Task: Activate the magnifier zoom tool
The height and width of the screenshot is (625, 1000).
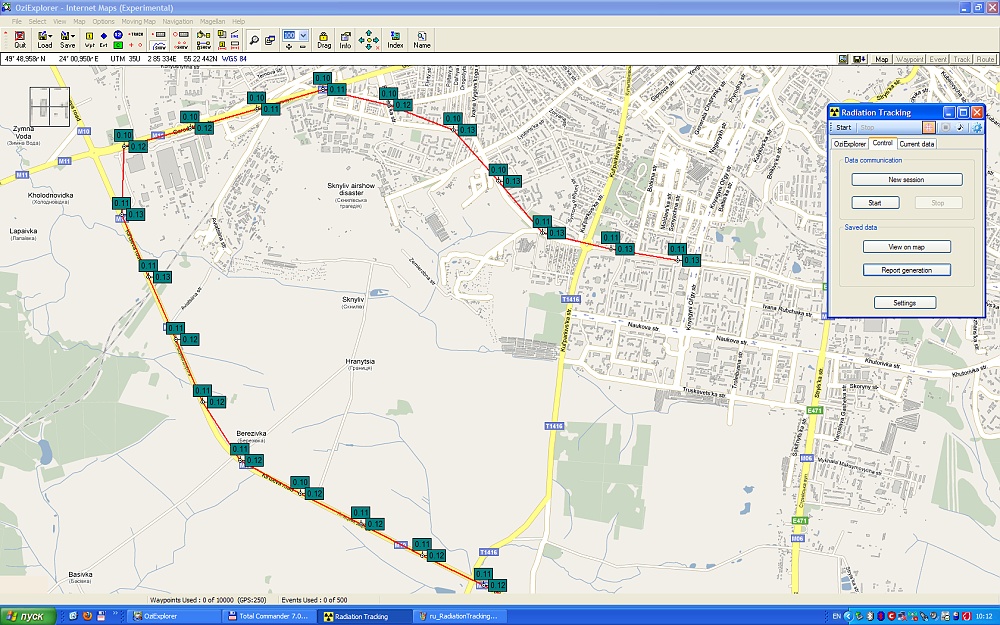Action: [x=254, y=40]
